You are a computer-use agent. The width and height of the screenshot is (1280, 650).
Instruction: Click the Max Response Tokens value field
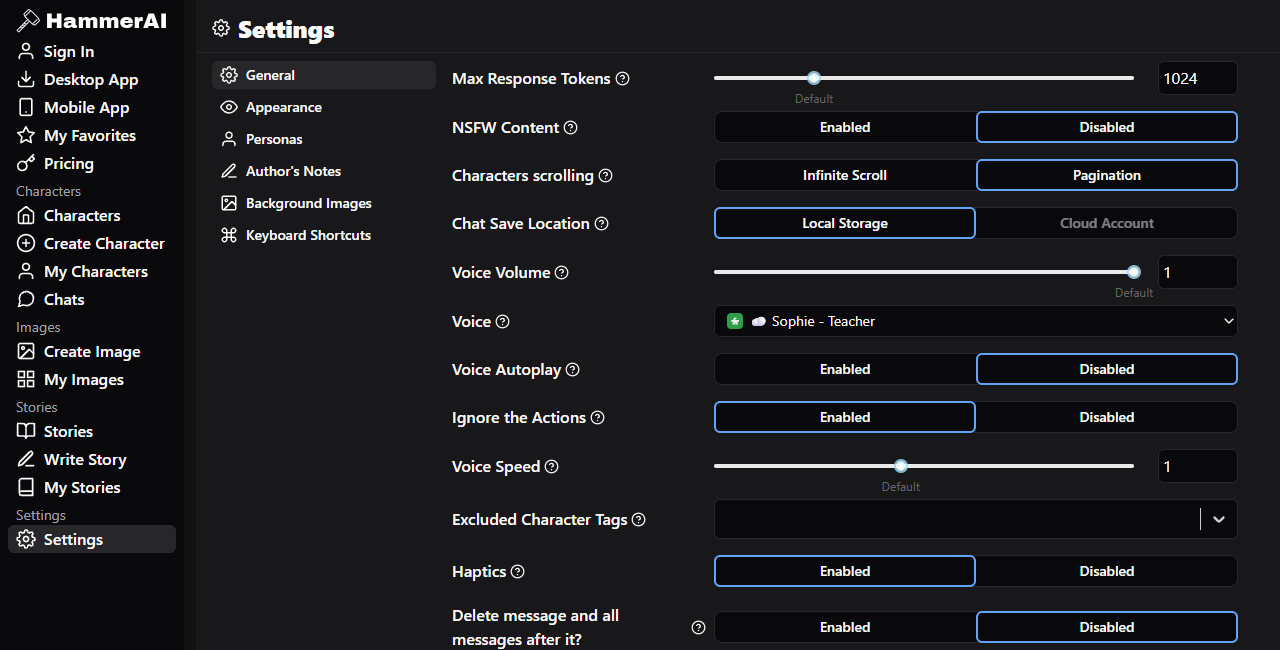click(1198, 78)
